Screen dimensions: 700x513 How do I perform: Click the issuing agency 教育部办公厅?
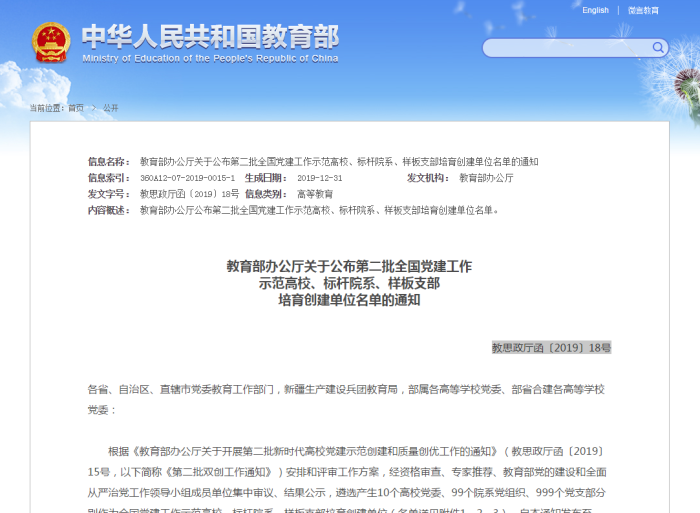[486, 178]
